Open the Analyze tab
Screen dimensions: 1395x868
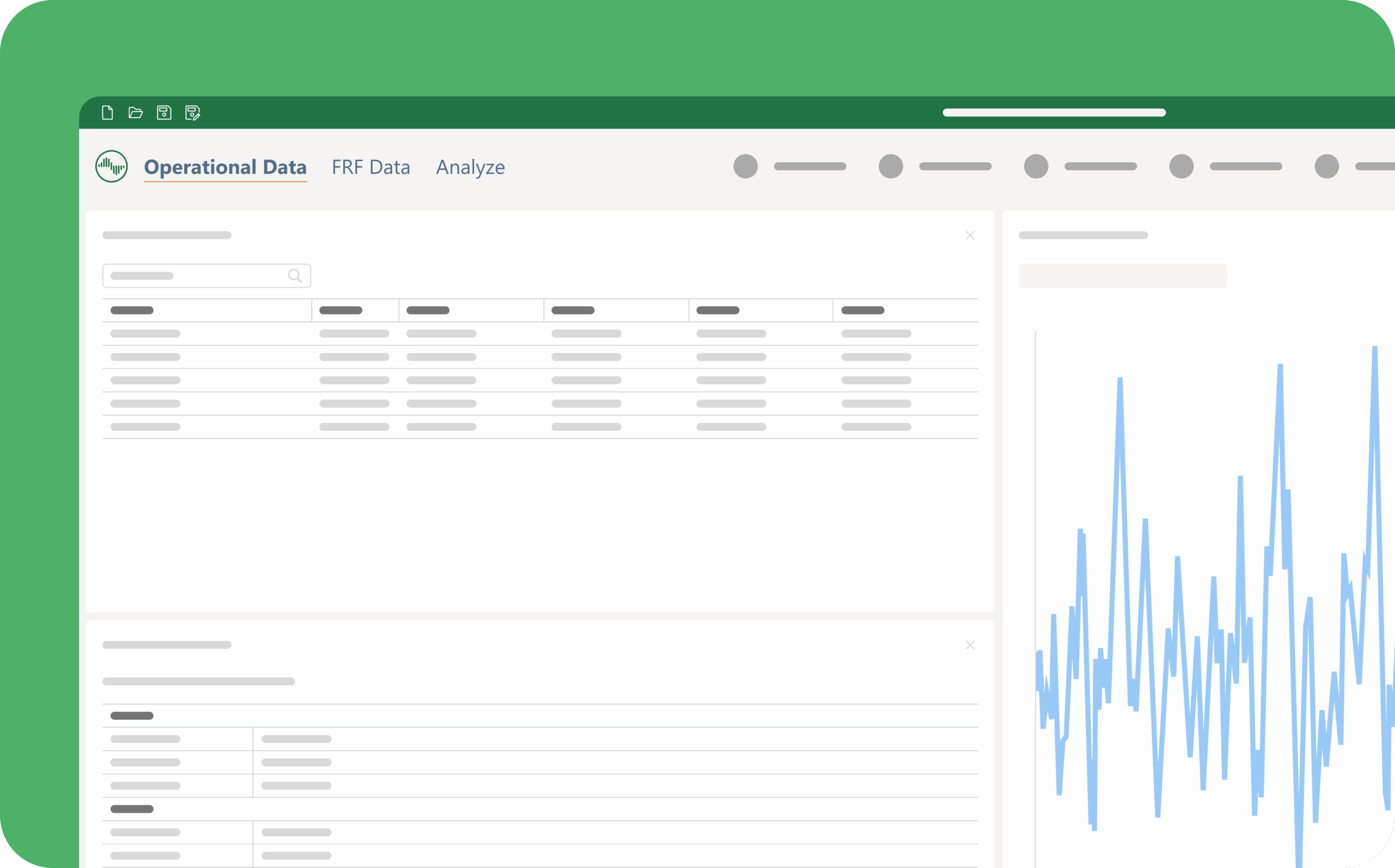(470, 167)
